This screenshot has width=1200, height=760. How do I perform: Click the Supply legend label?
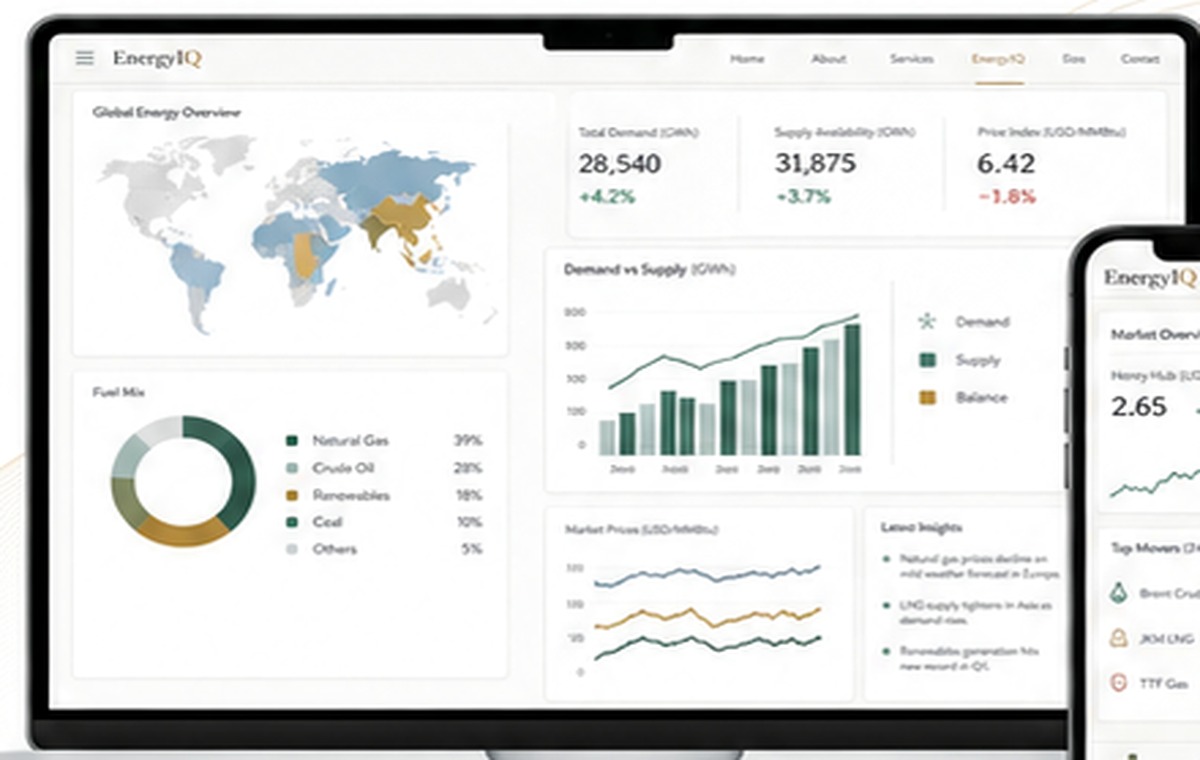tap(978, 360)
